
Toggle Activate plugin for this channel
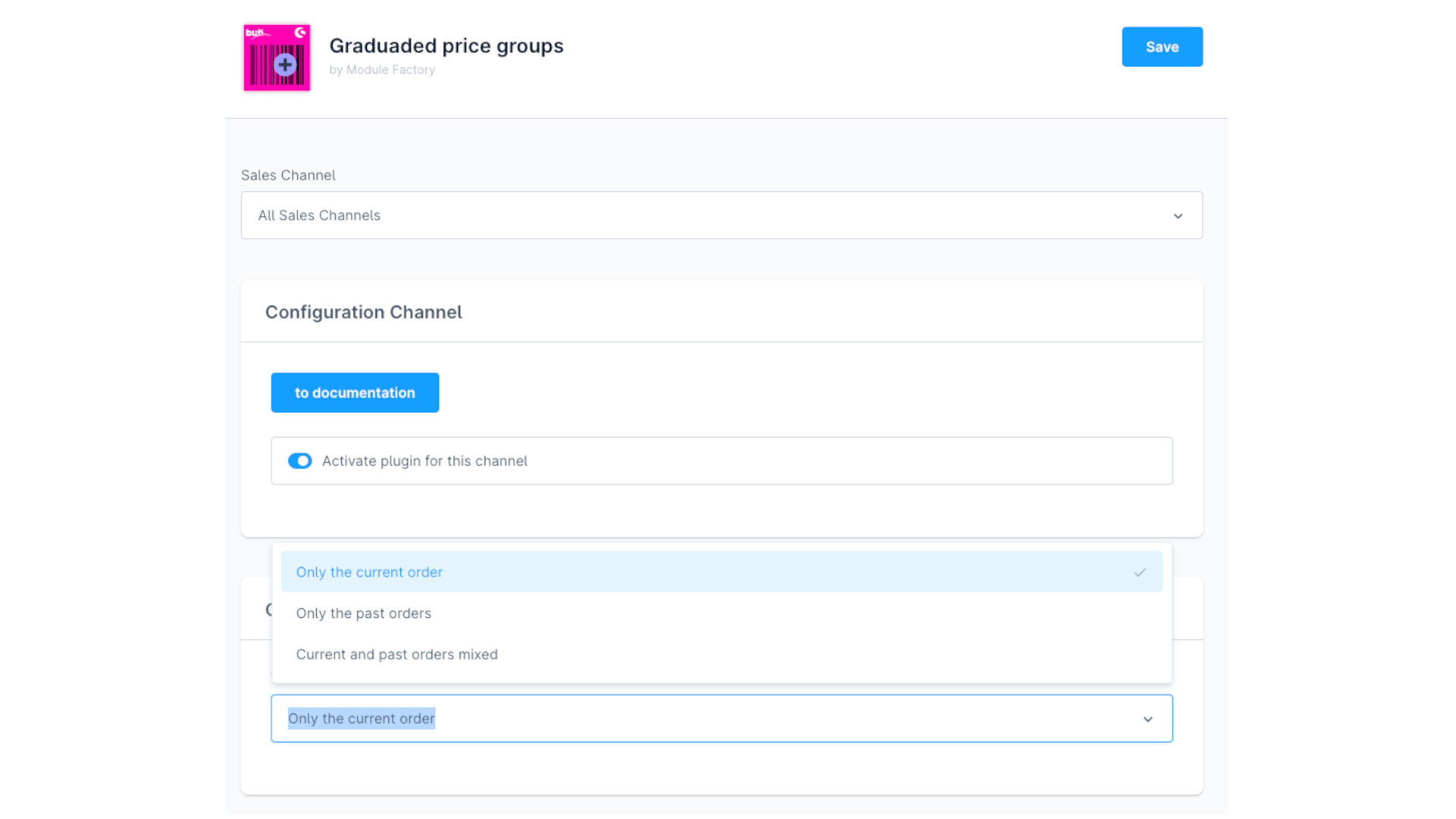[300, 461]
